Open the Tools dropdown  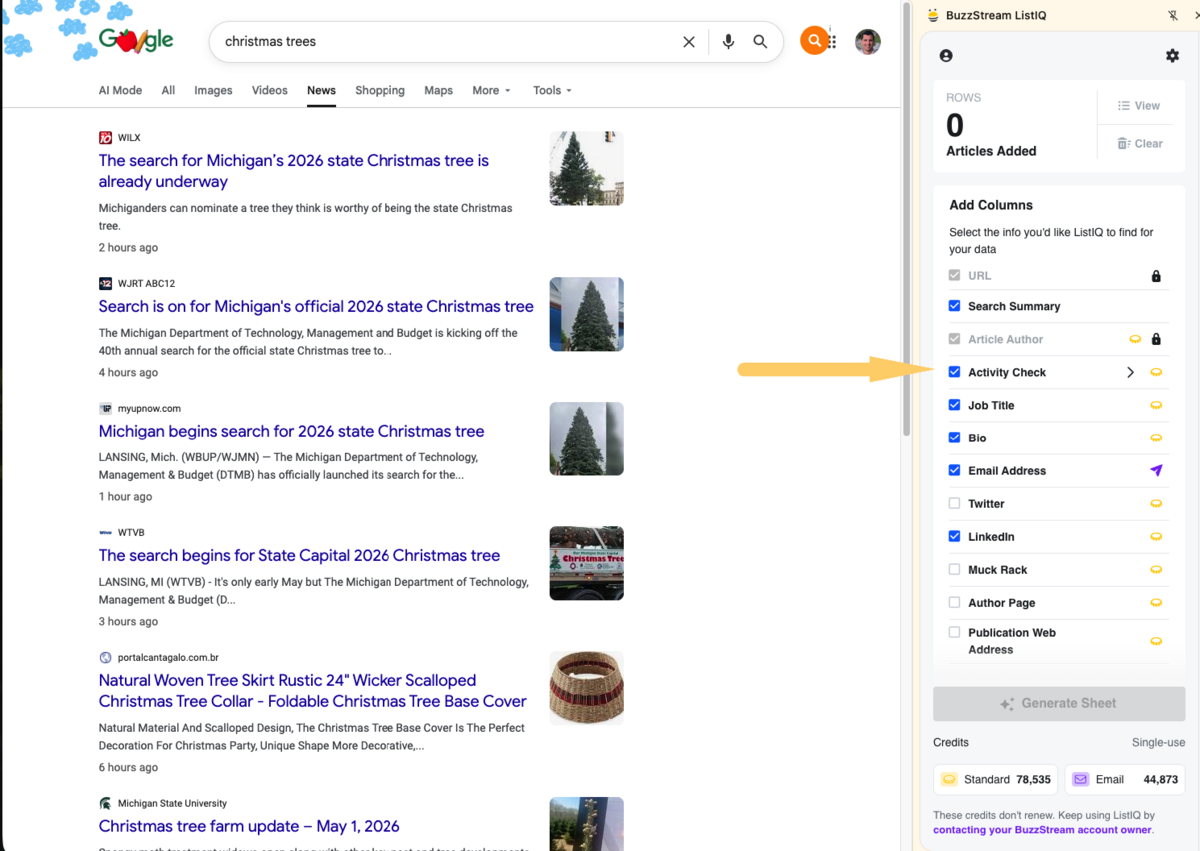tap(552, 90)
